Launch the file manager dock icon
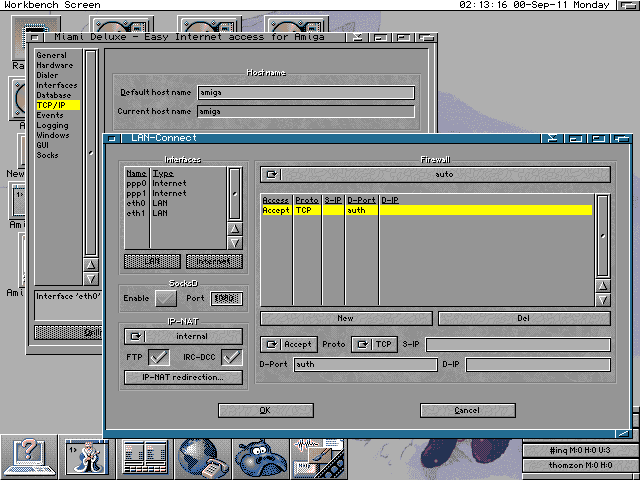This screenshot has width=640, height=480. (x=145, y=457)
